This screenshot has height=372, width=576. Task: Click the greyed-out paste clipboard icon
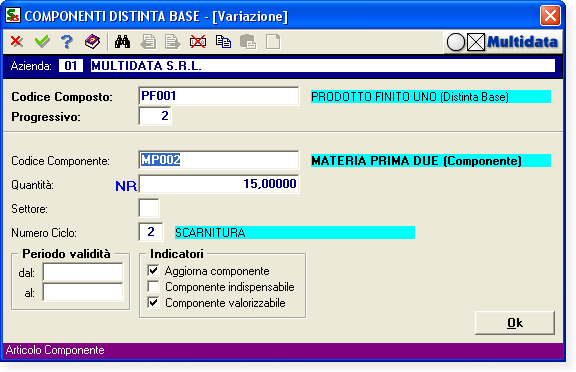click(x=248, y=41)
